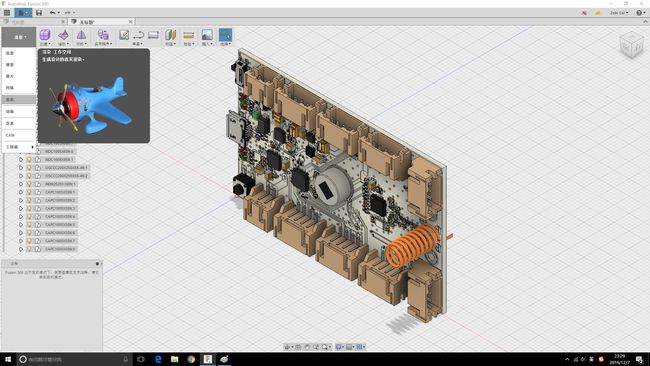The height and width of the screenshot is (366, 650).
Task: Toggle light bulb of CAPC row ending :3
Action: coord(29,208)
